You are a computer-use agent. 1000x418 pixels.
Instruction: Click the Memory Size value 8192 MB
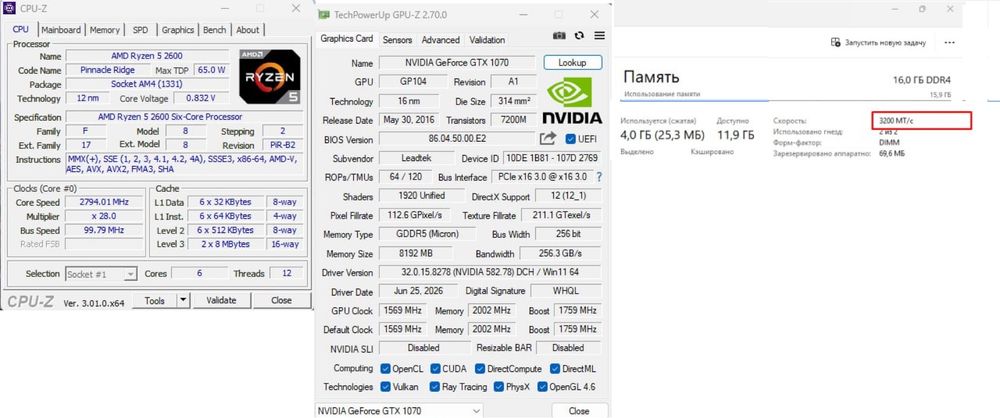coord(416,253)
